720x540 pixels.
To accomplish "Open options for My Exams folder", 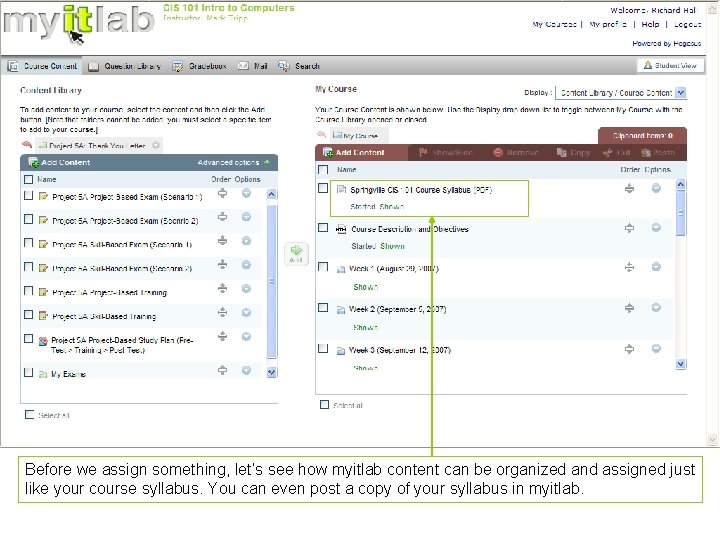I will coord(247,370).
